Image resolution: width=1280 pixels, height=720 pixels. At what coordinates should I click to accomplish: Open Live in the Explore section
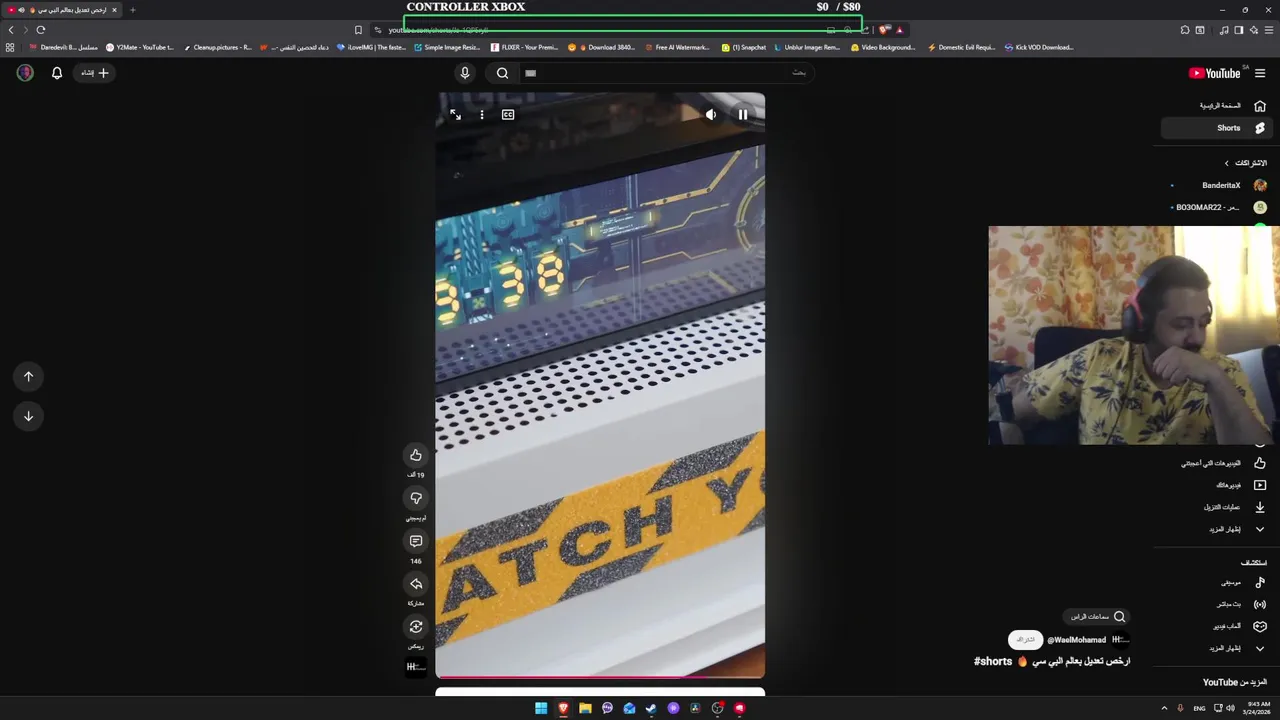pos(1216,604)
